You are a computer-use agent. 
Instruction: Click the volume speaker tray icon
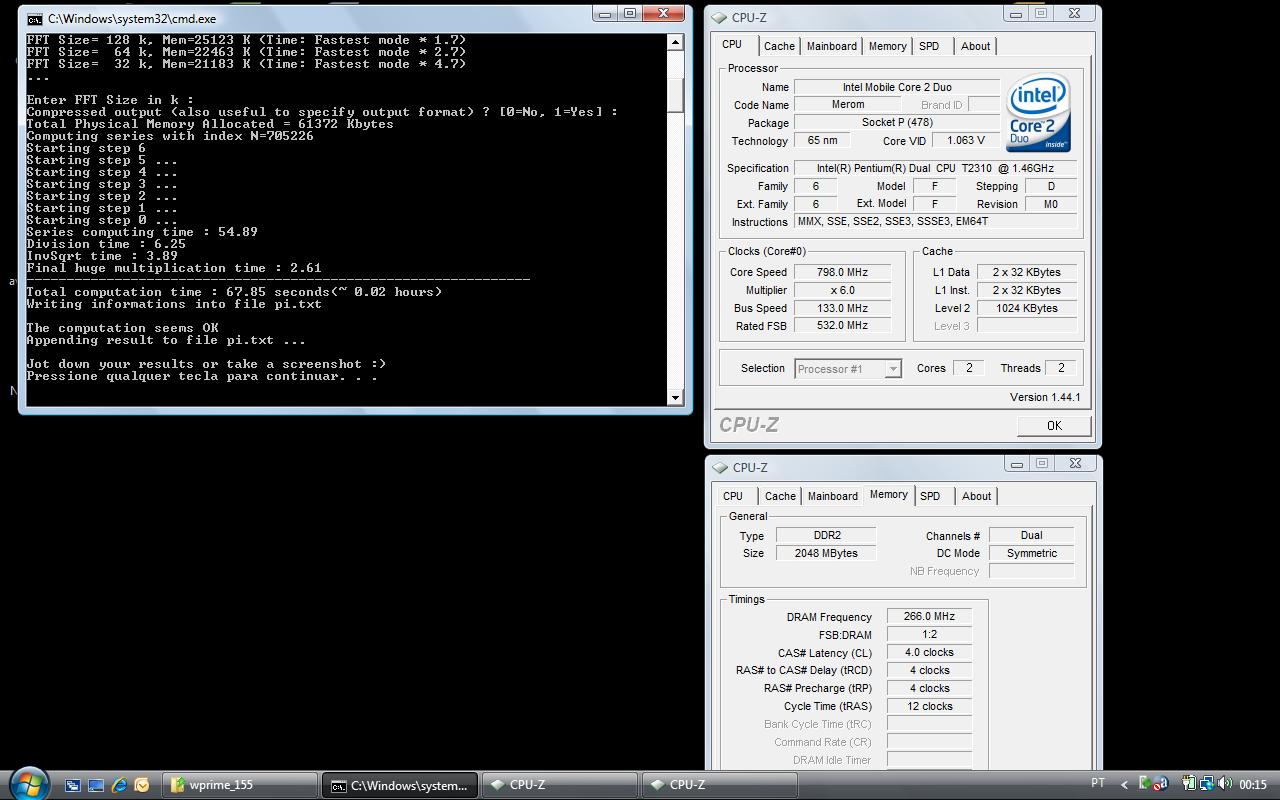point(1225,784)
